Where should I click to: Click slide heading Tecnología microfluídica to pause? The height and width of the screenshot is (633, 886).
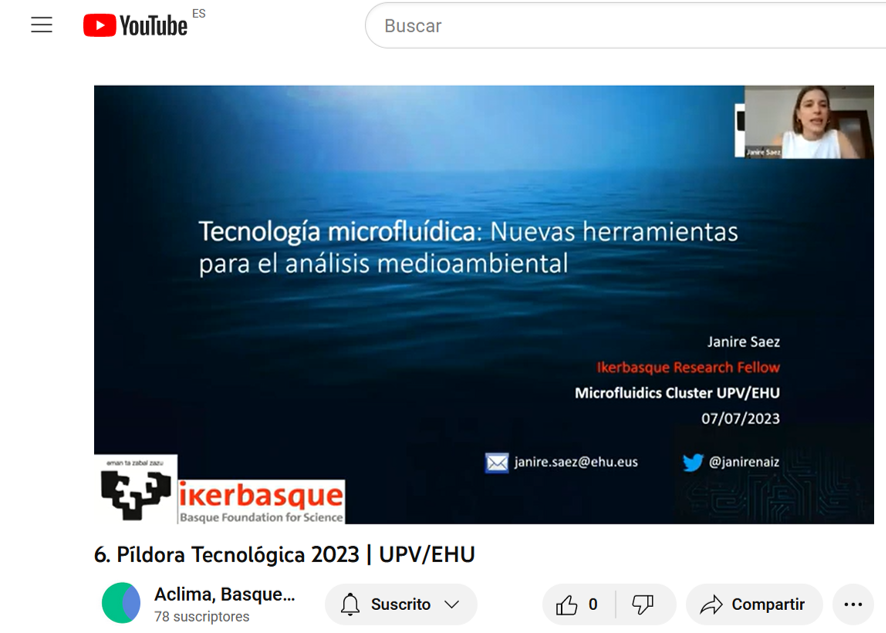pyautogui.click(x=339, y=232)
